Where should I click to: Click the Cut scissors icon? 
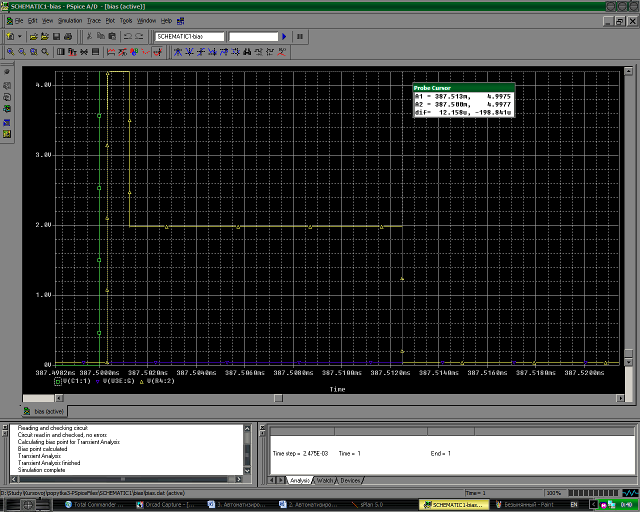coord(87,36)
